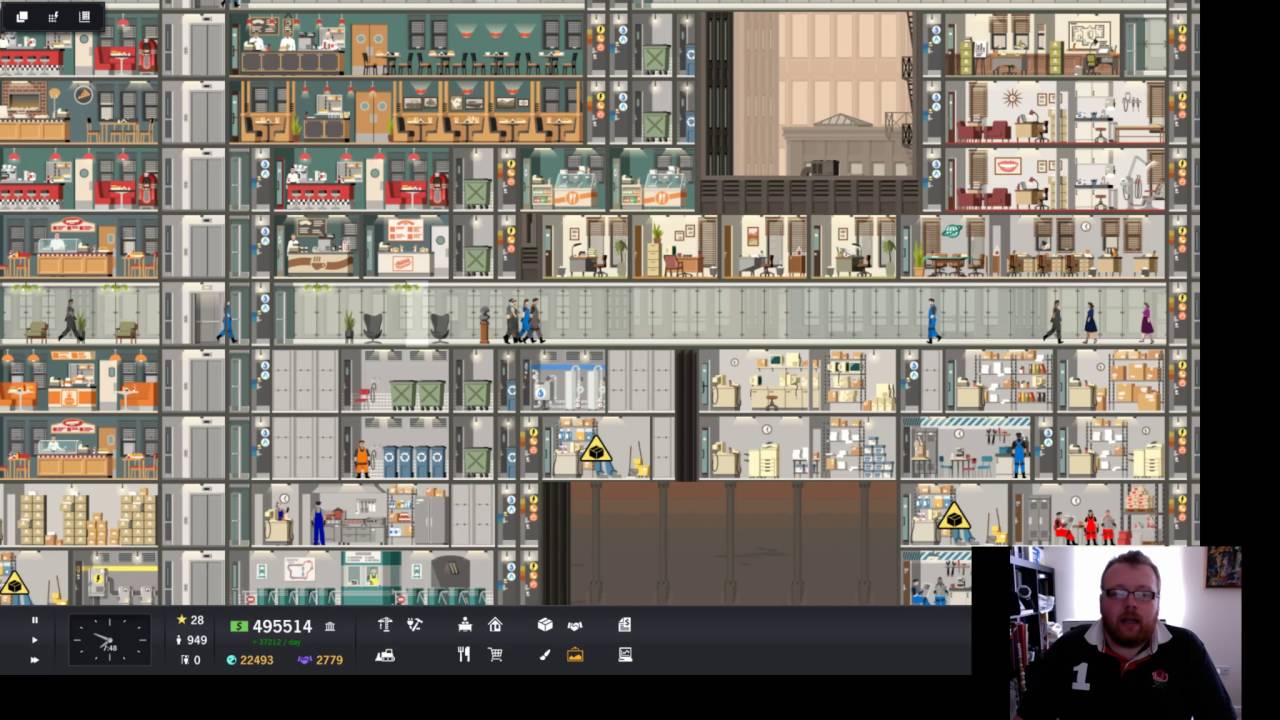Toggle the overlapping layers view icon

click(22, 16)
